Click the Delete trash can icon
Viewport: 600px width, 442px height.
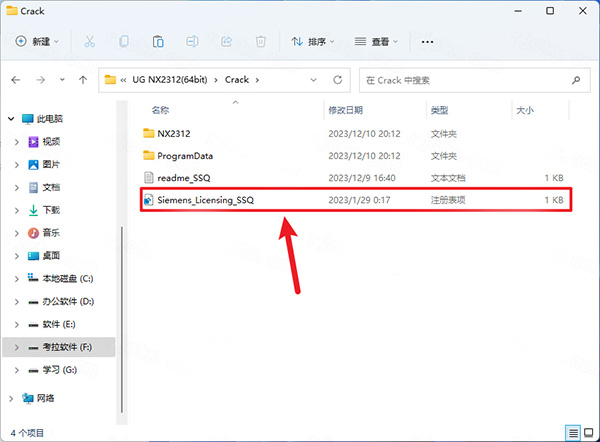[261, 41]
